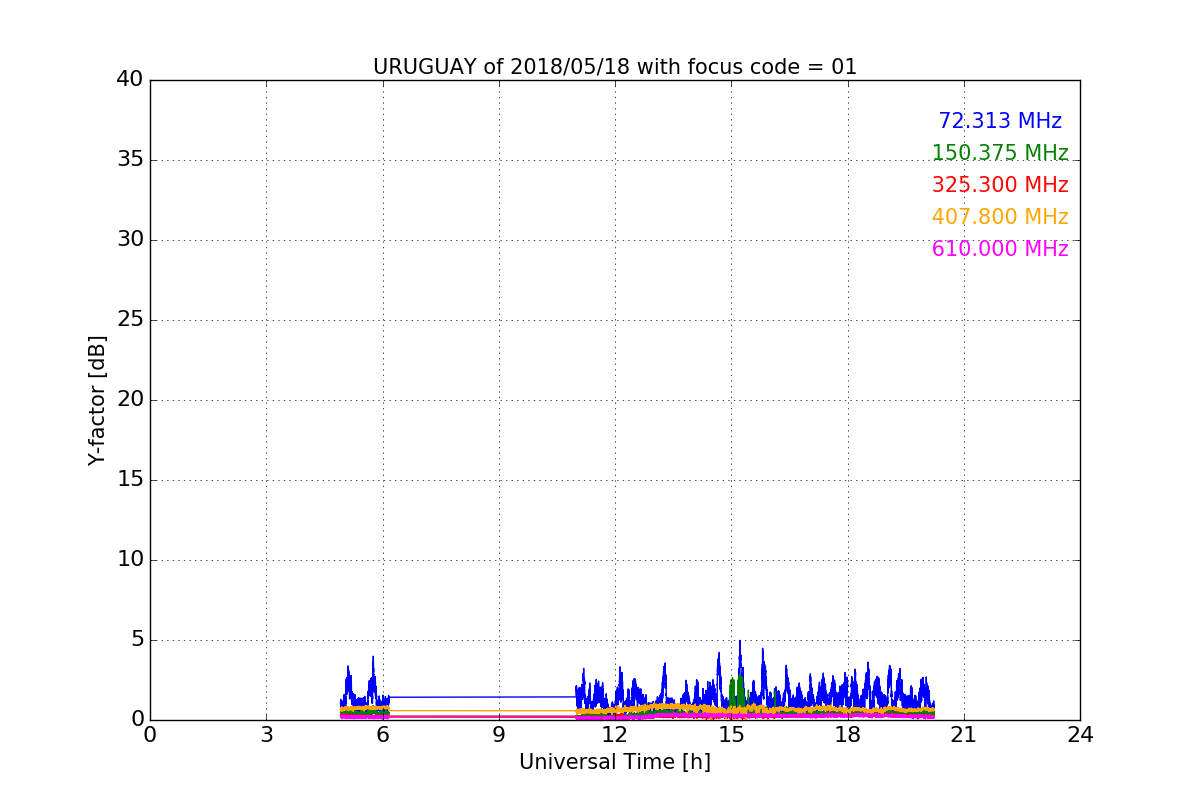Click the x-axis tick label 24
The width and height of the screenshot is (1200, 800).
coord(1080,734)
